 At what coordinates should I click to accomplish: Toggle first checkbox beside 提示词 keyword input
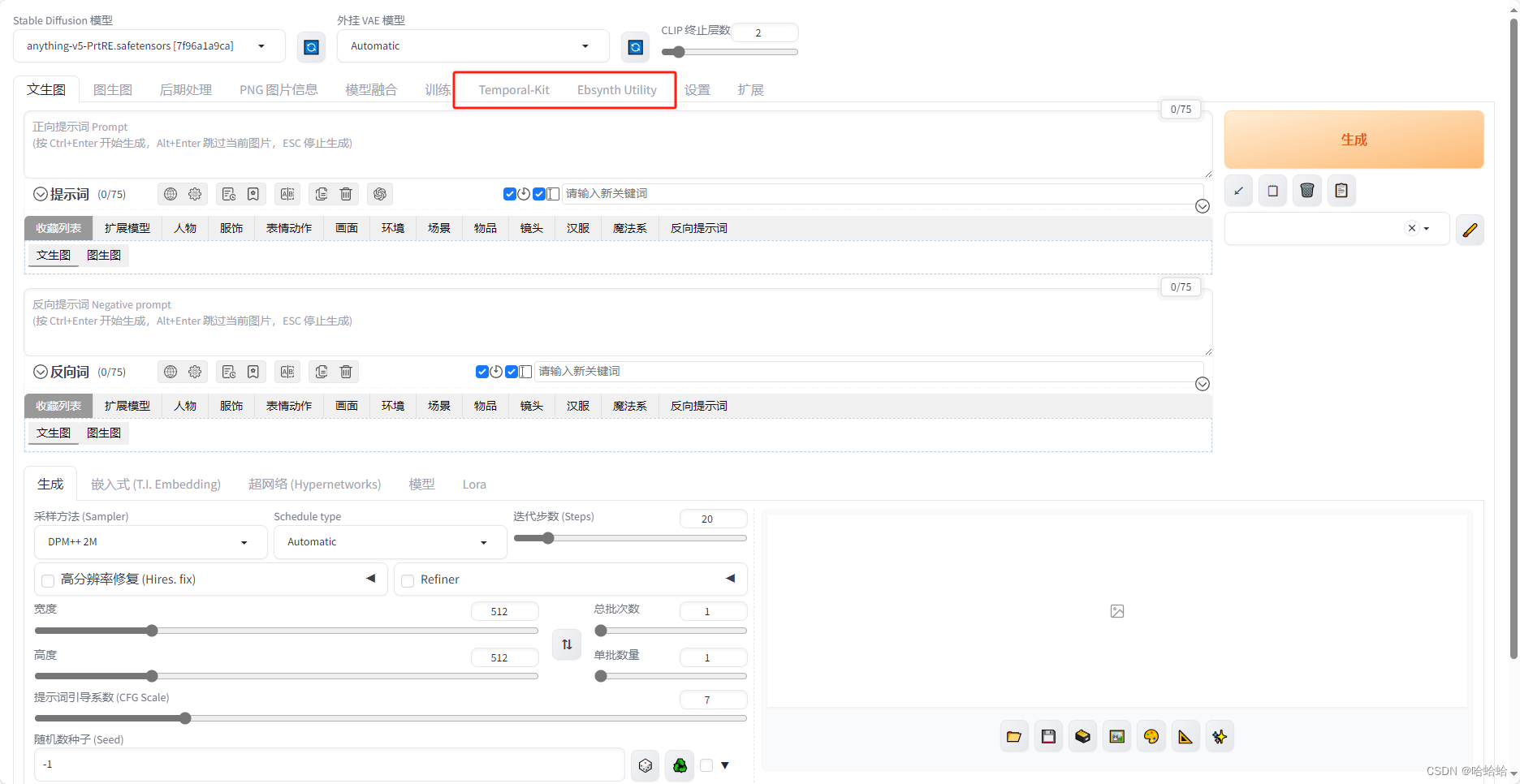(510, 194)
